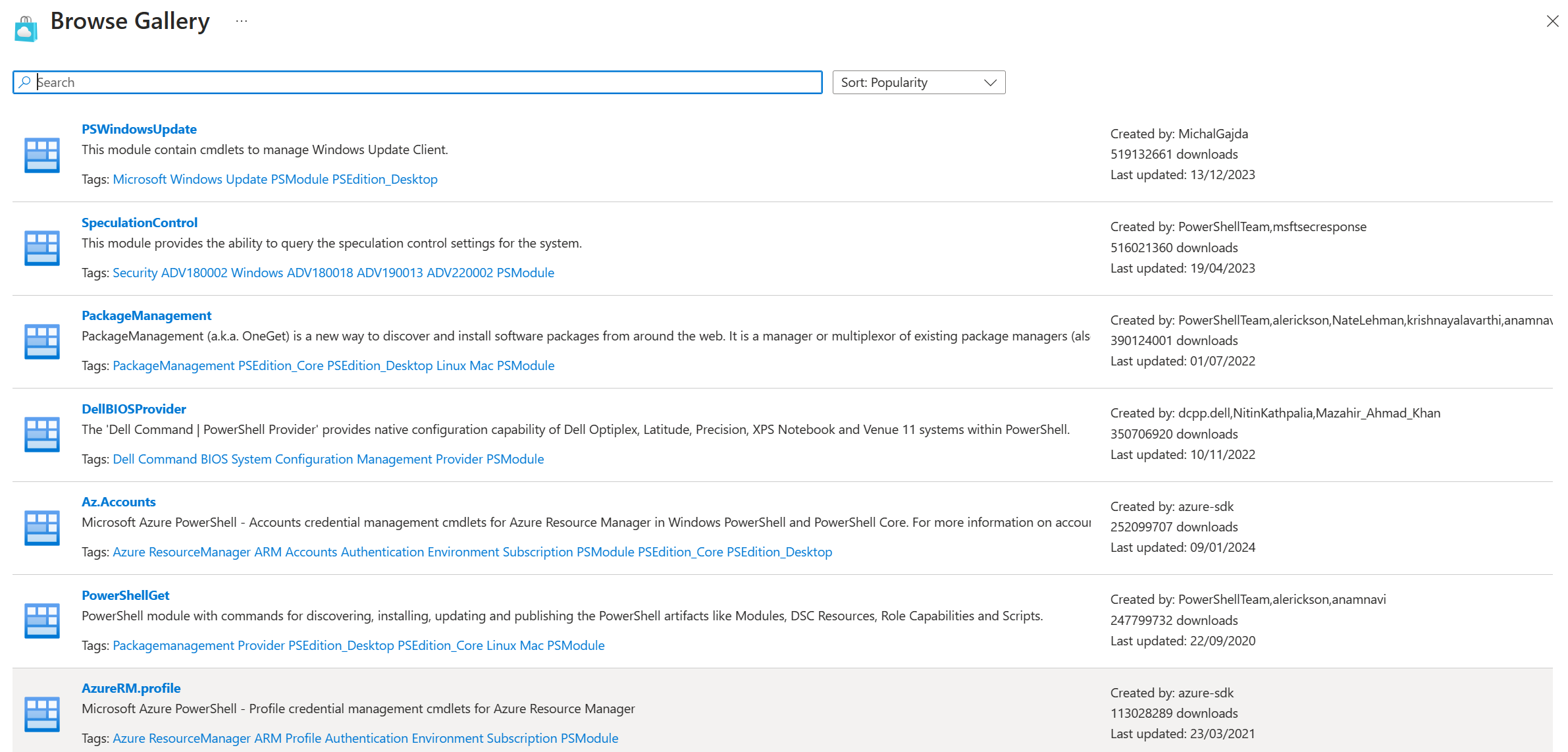
Task: Click 'Last updated: 10/11/2022' text
Action: pyautogui.click(x=1183, y=454)
